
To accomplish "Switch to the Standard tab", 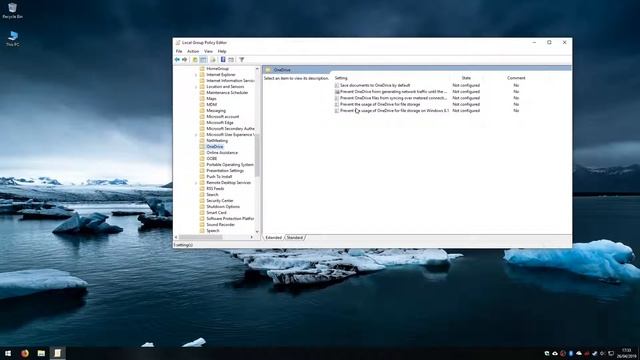I will (x=294, y=238).
